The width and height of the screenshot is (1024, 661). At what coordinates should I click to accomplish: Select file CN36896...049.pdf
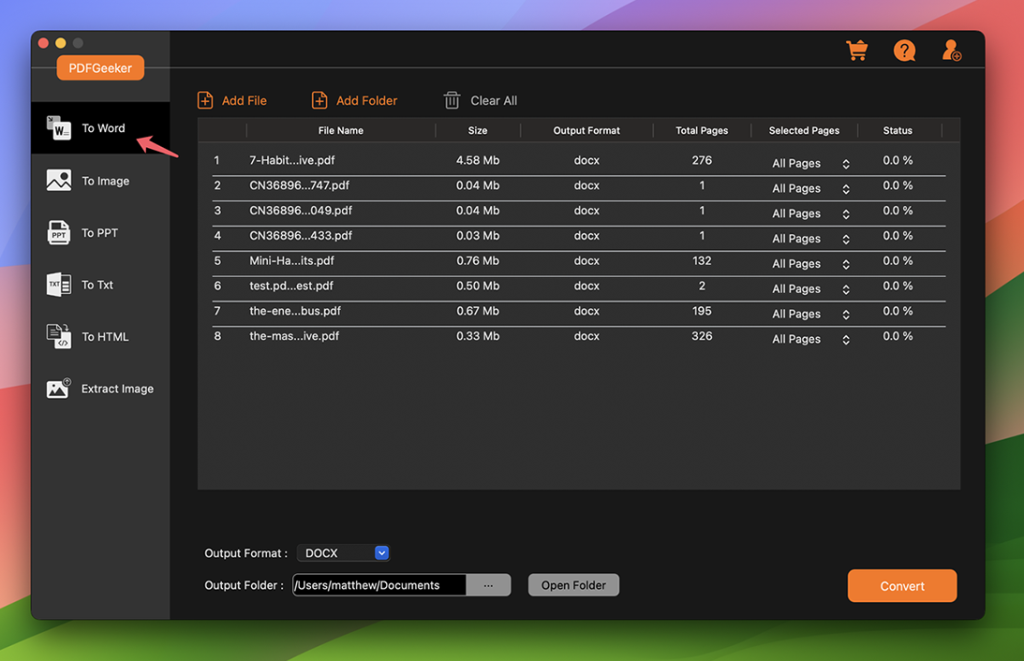point(300,210)
